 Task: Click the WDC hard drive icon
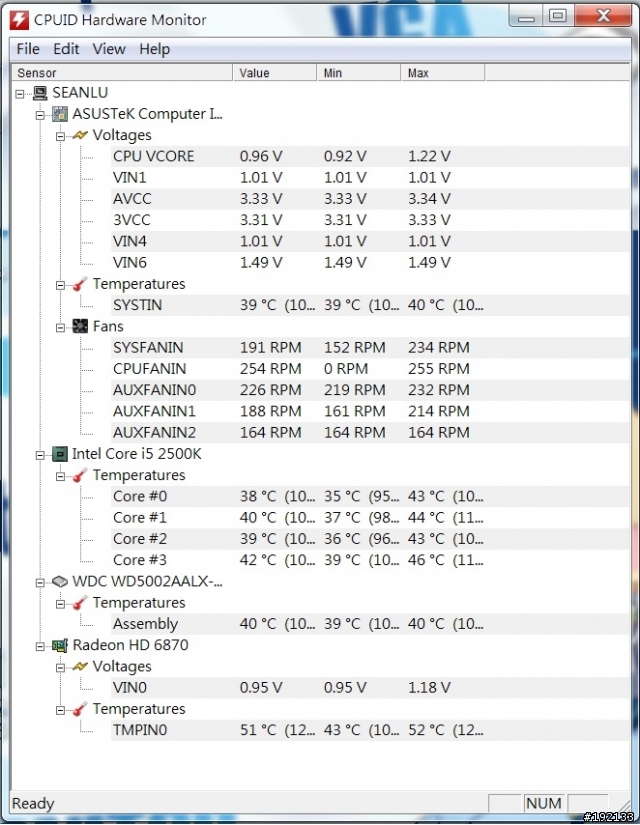(x=60, y=581)
